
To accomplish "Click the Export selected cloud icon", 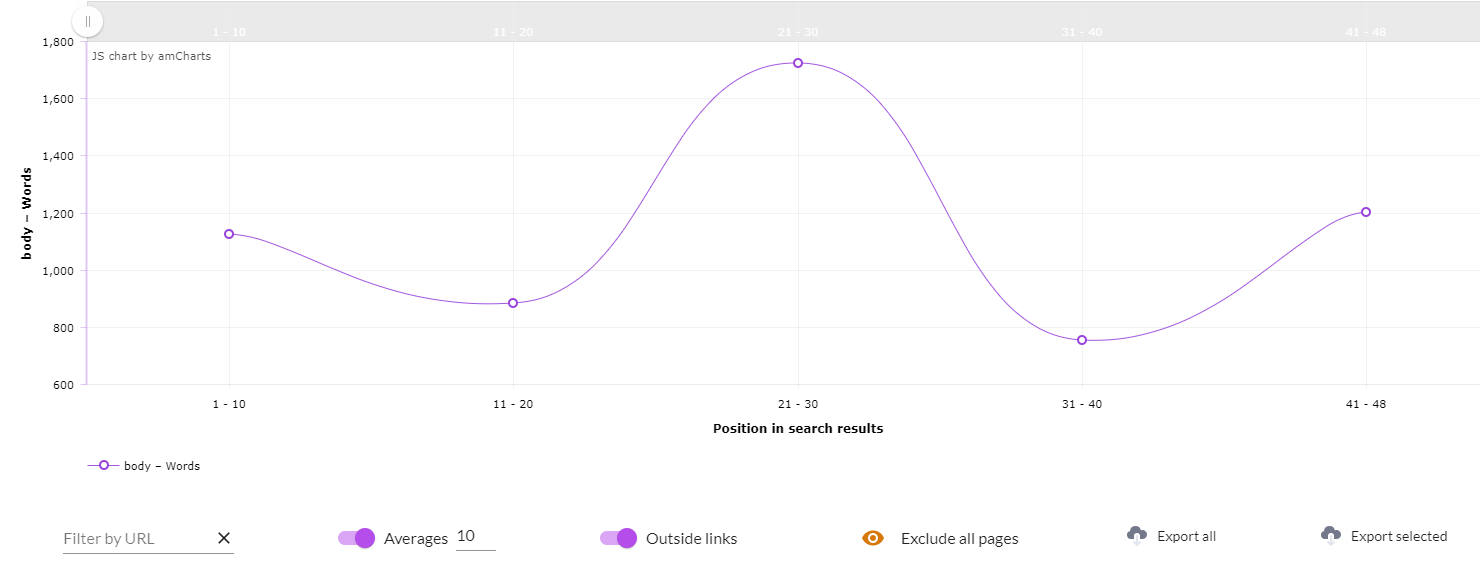I will [1331, 535].
